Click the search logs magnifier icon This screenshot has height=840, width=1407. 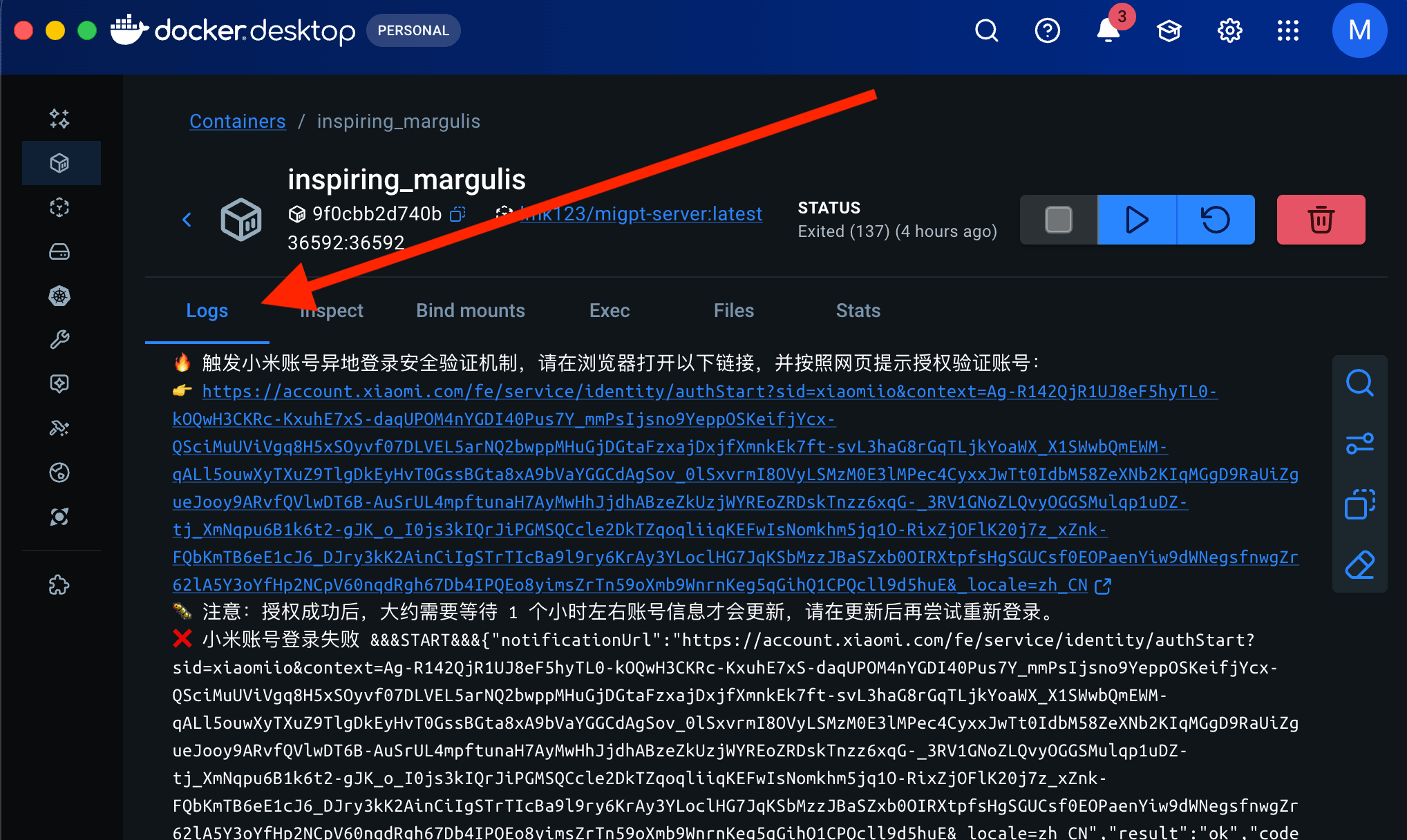coord(1359,383)
